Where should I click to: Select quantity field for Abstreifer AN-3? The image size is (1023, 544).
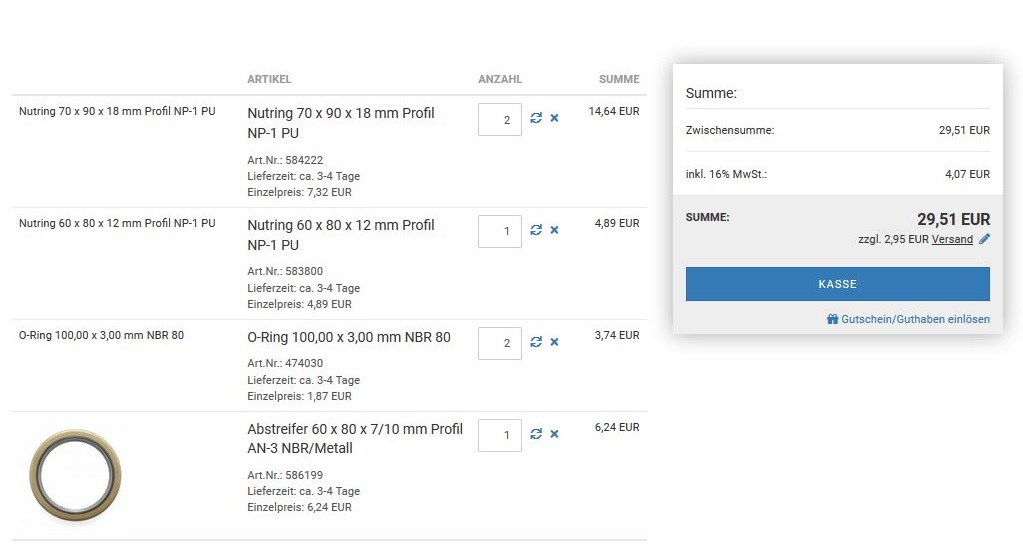500,435
